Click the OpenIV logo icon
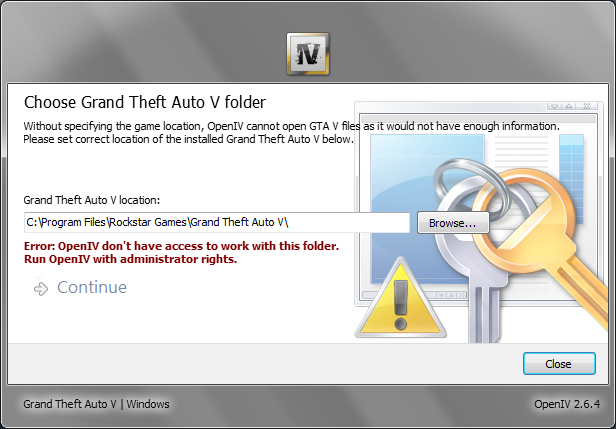The width and height of the screenshot is (616, 429). click(308, 54)
